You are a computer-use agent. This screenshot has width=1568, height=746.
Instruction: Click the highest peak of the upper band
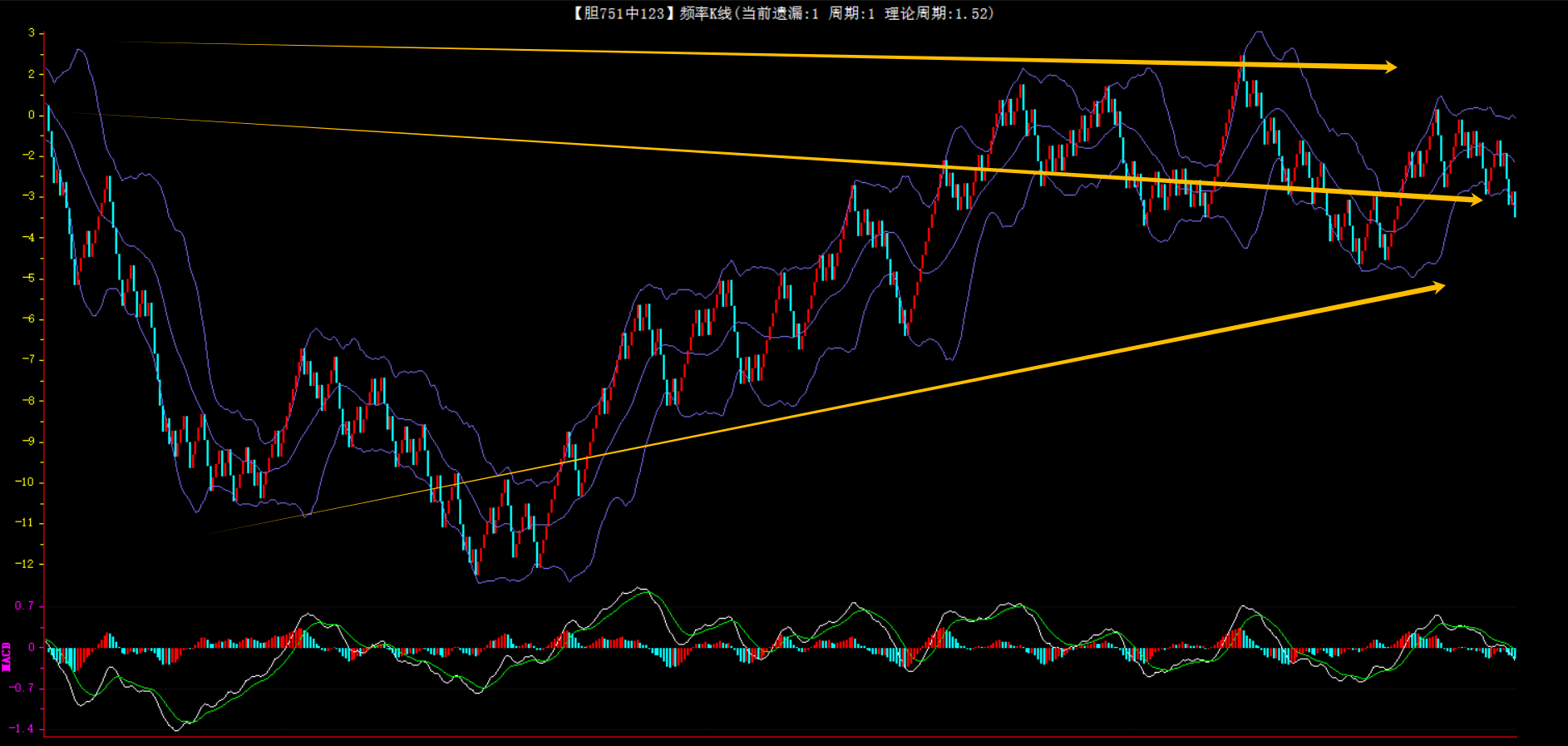[x=1259, y=32]
